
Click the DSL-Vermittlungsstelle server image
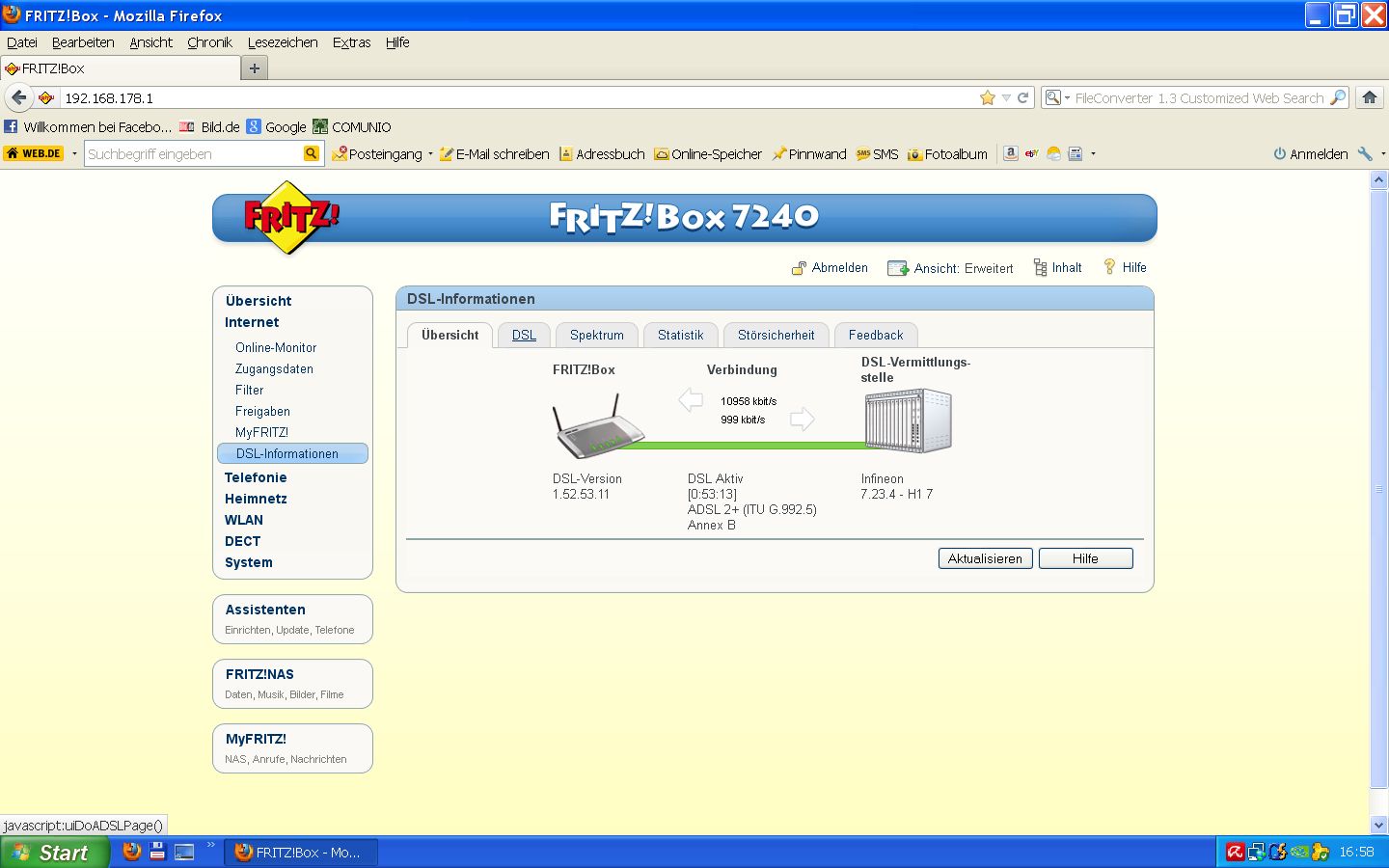coord(909,420)
